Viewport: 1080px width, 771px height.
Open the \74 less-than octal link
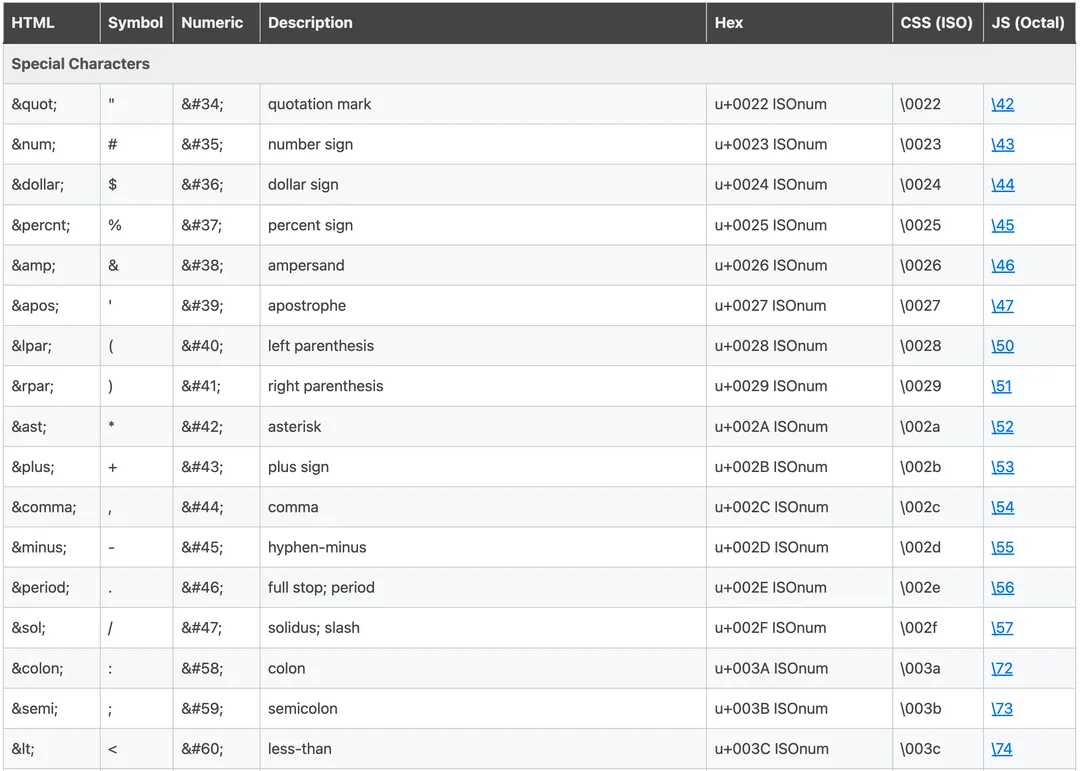[1002, 749]
